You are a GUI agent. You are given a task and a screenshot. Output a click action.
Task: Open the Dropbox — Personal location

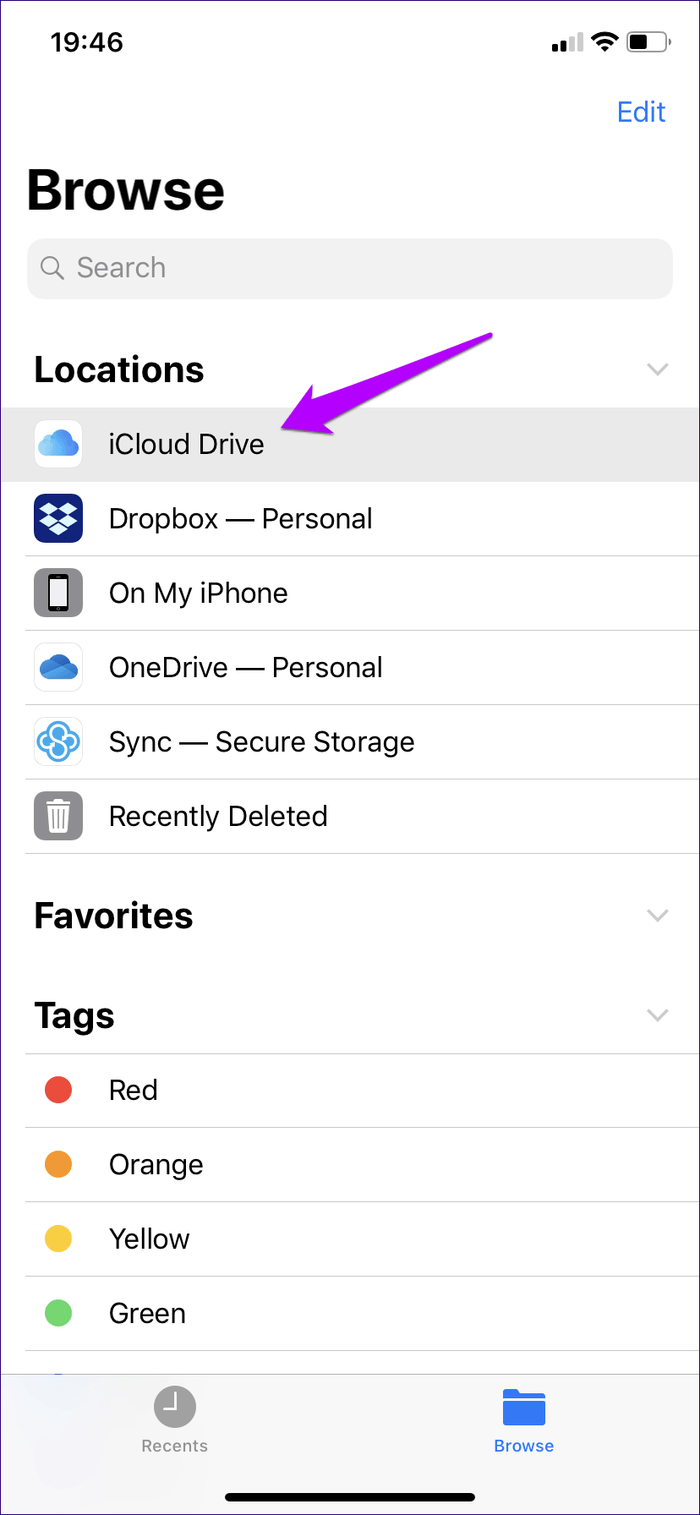[x=240, y=518]
